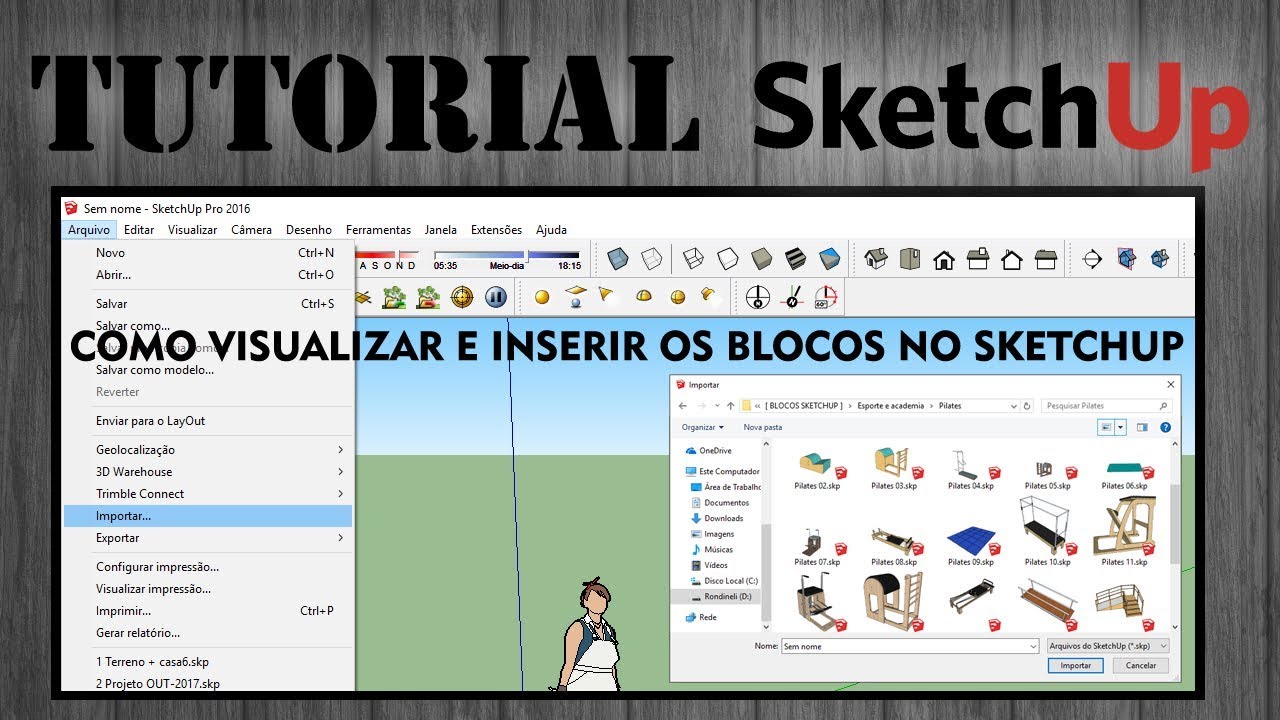This screenshot has width=1280, height=720.
Task: Expand the Nome field history dropdown
Action: pyautogui.click(x=1033, y=646)
